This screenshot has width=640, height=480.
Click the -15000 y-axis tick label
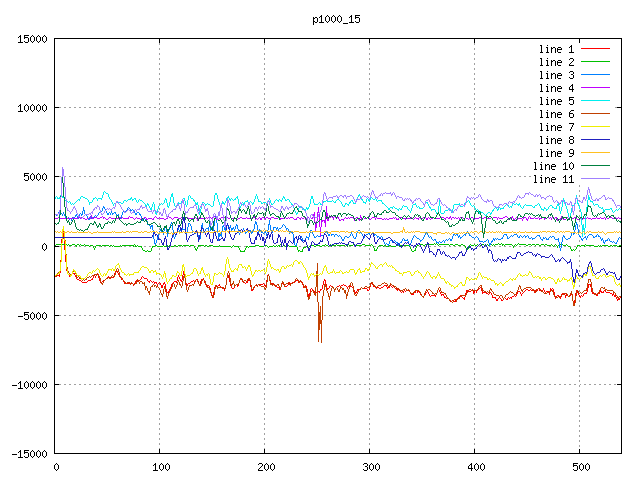(29, 453)
